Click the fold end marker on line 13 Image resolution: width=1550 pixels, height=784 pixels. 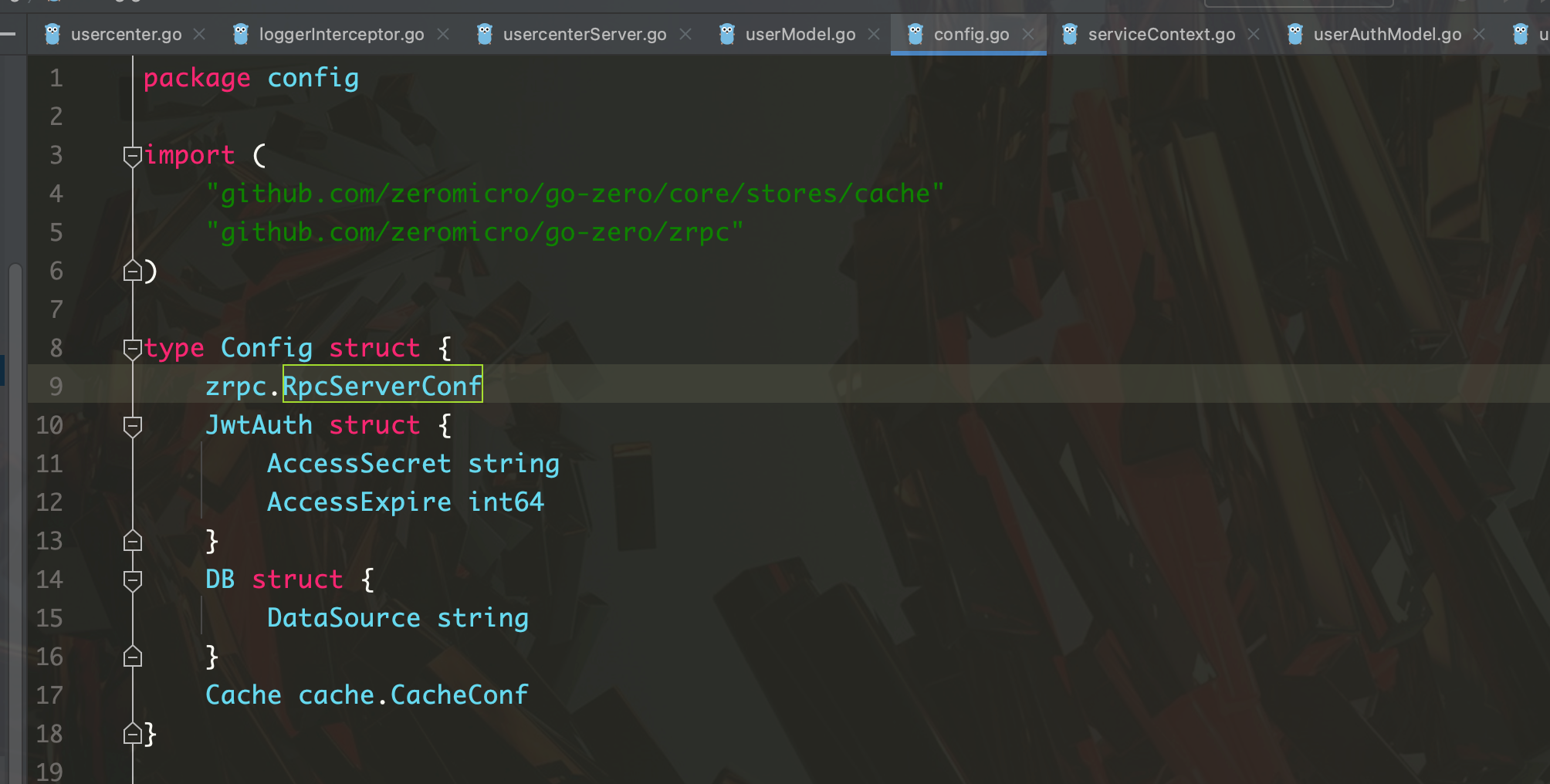click(133, 541)
